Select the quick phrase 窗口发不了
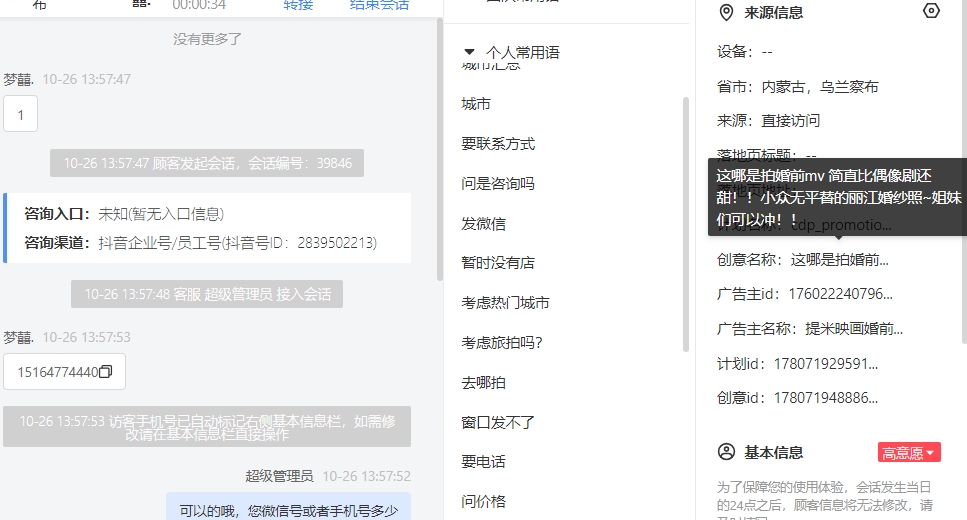Viewport: 967px width, 520px height. click(x=498, y=423)
